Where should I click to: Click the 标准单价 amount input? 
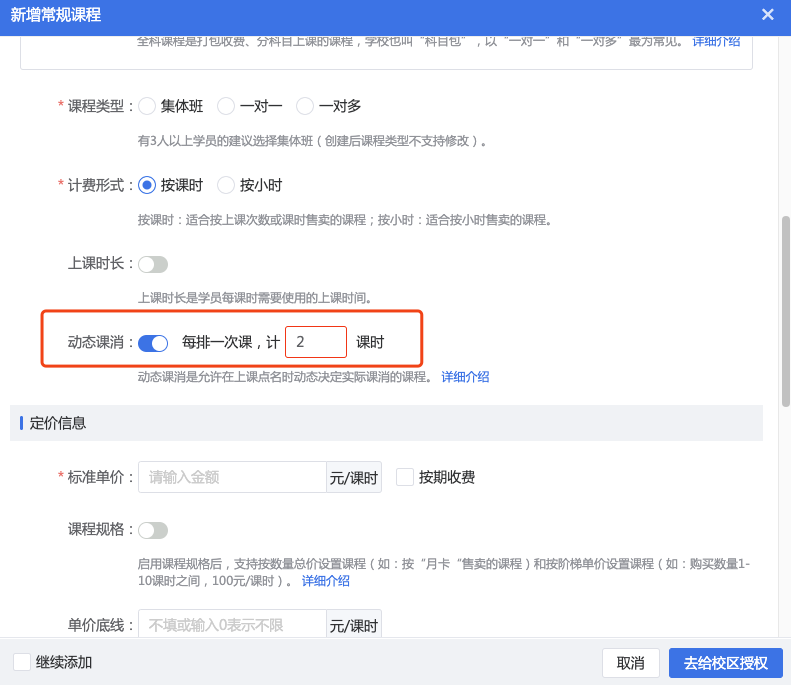tap(232, 477)
